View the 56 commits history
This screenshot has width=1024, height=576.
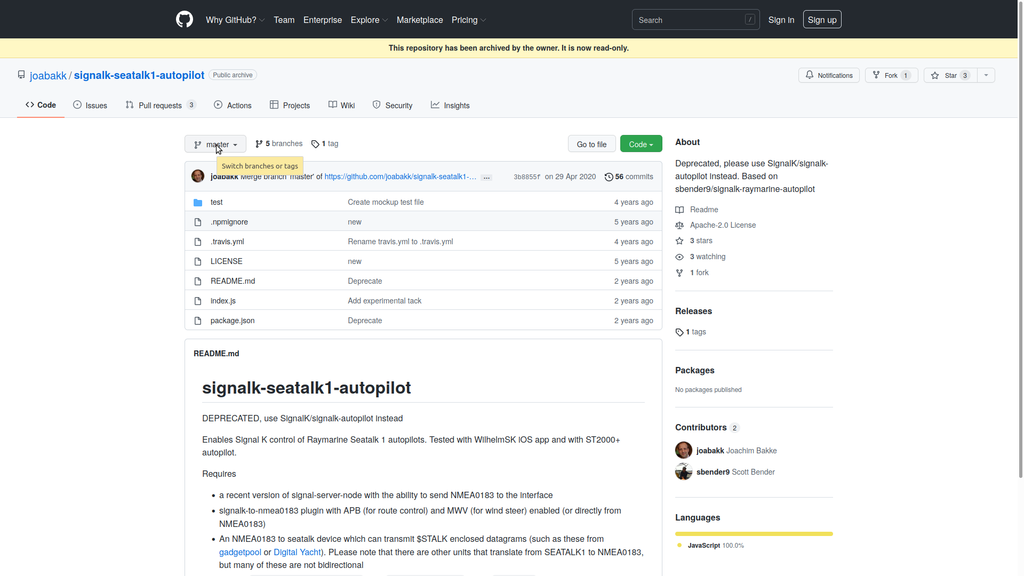(x=629, y=177)
